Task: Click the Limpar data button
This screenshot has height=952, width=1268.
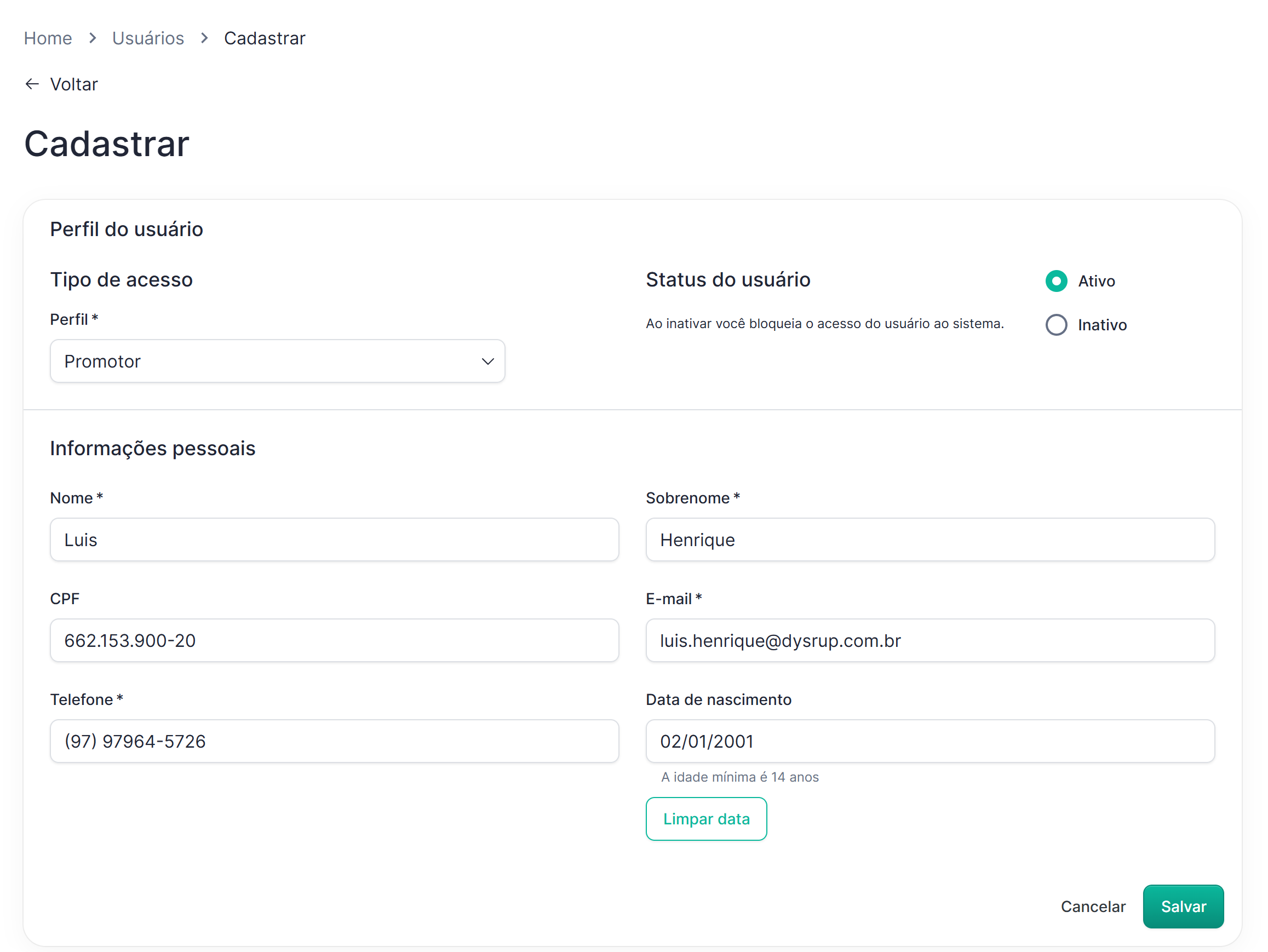Action: [705, 818]
